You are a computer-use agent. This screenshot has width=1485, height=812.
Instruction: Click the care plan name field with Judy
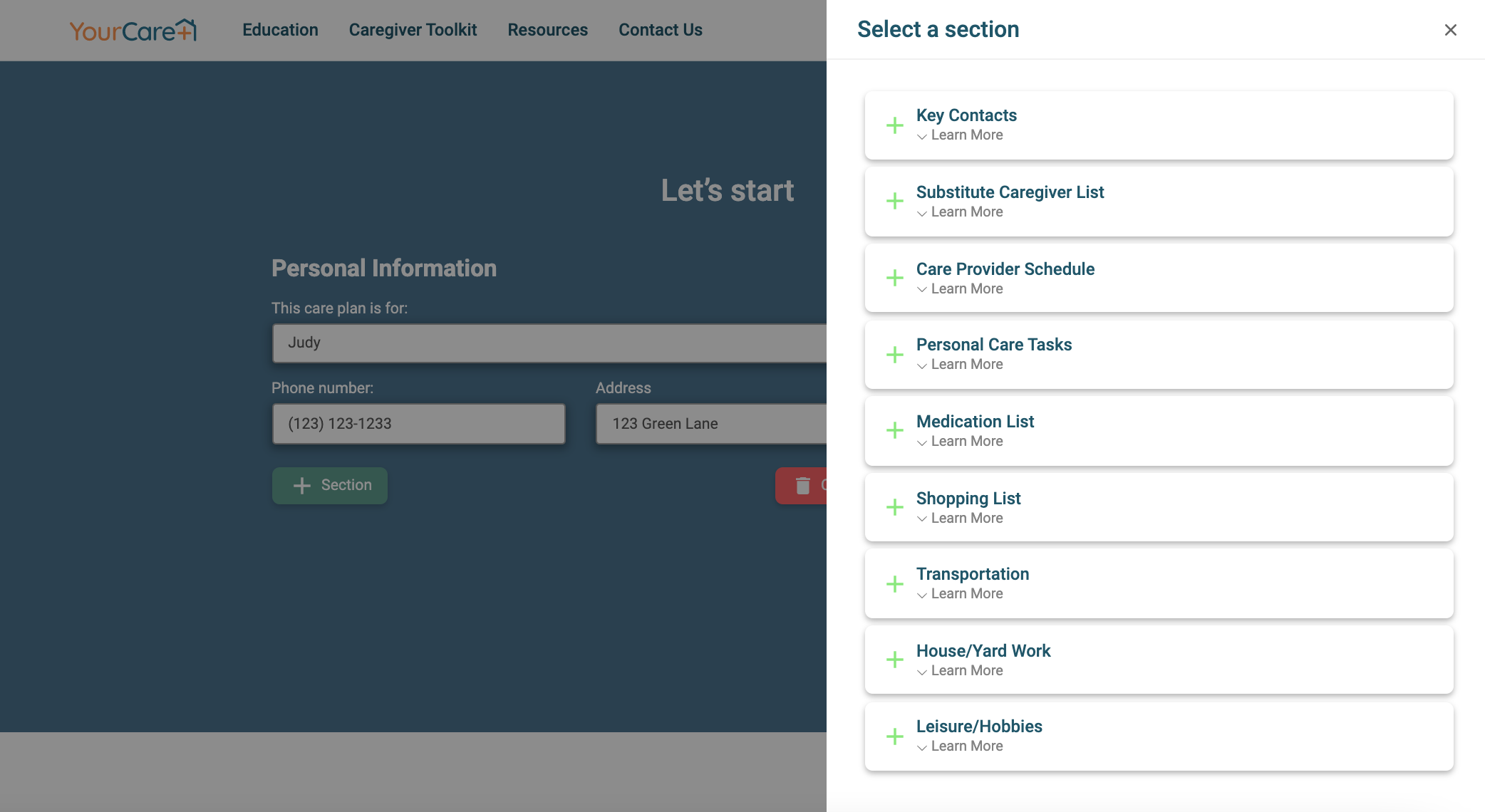pos(549,343)
